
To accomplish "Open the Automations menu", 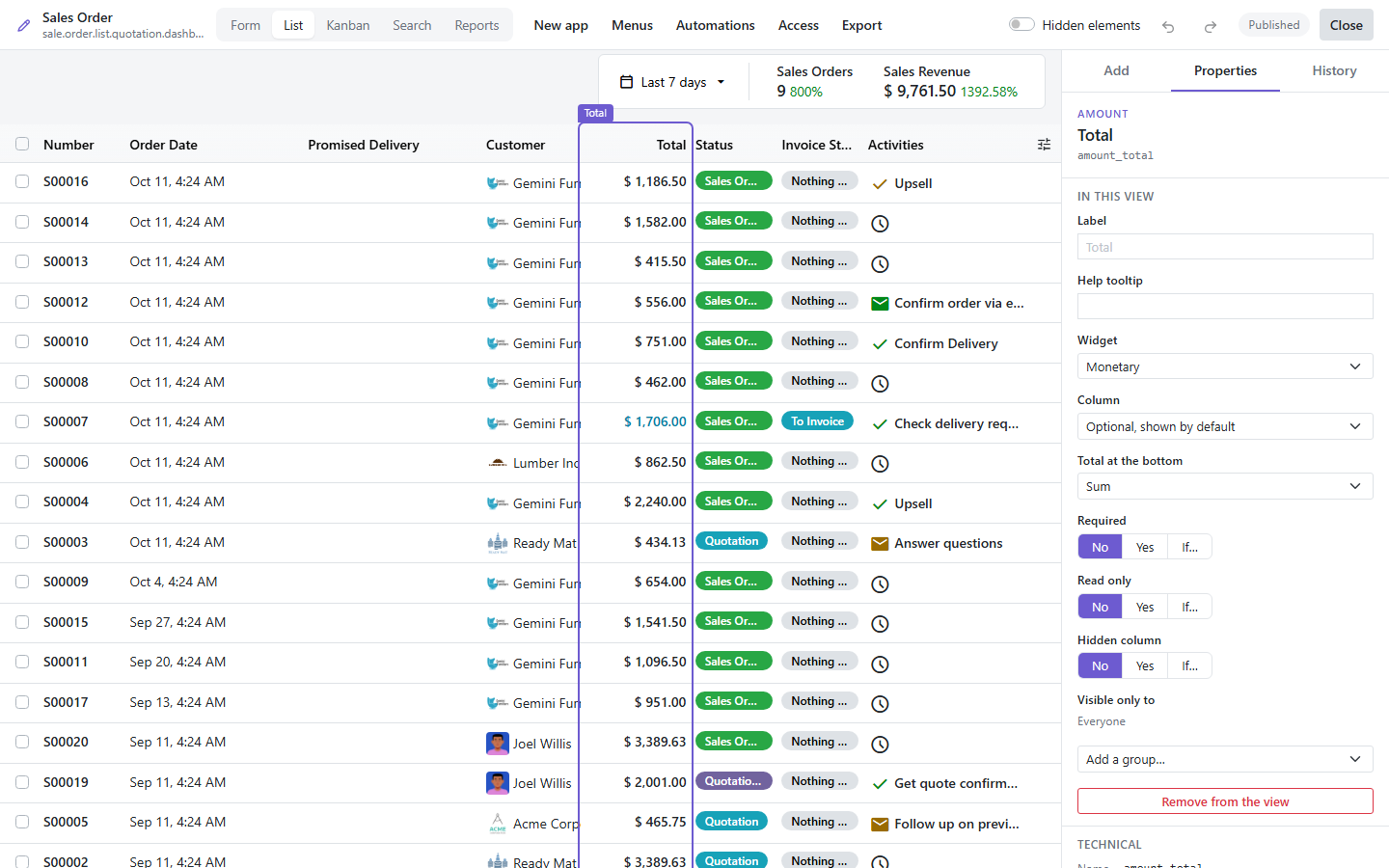I will coord(716,25).
